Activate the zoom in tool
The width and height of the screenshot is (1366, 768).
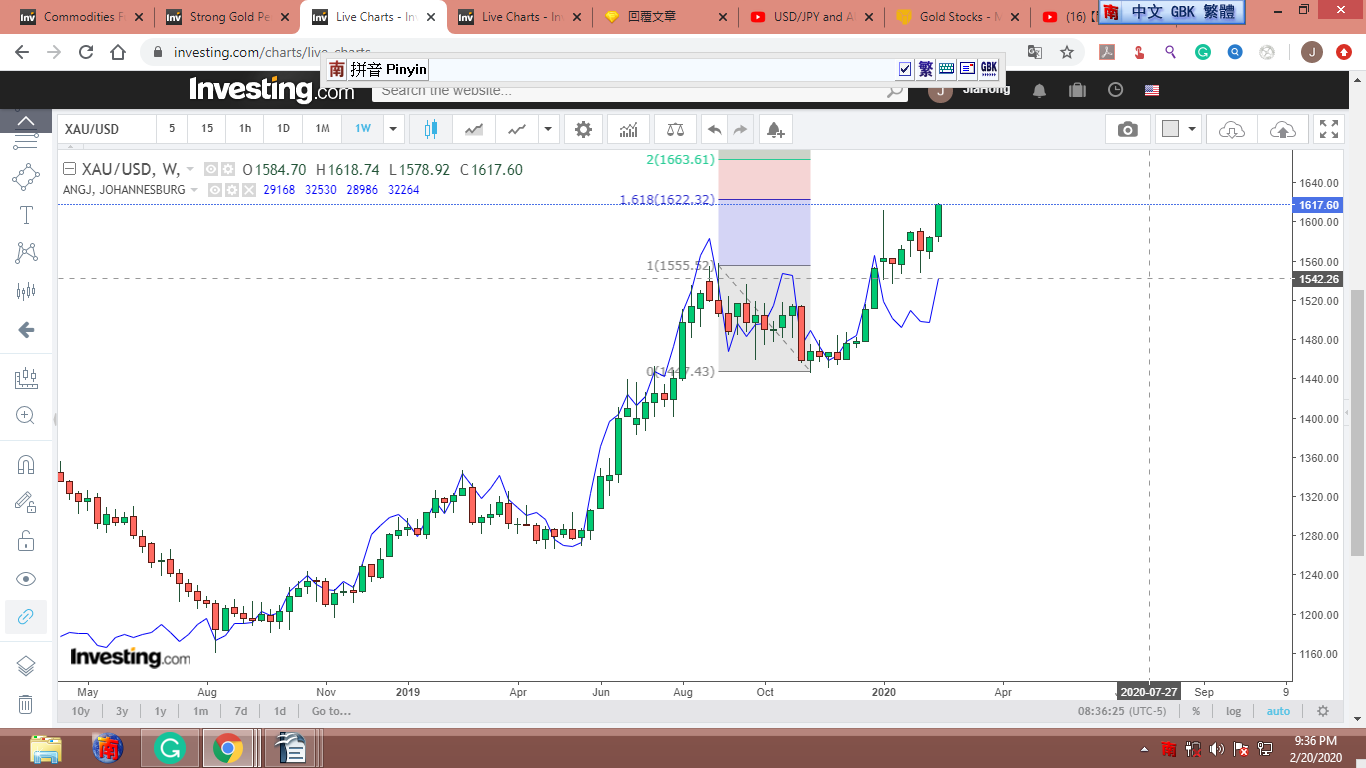click(x=26, y=416)
